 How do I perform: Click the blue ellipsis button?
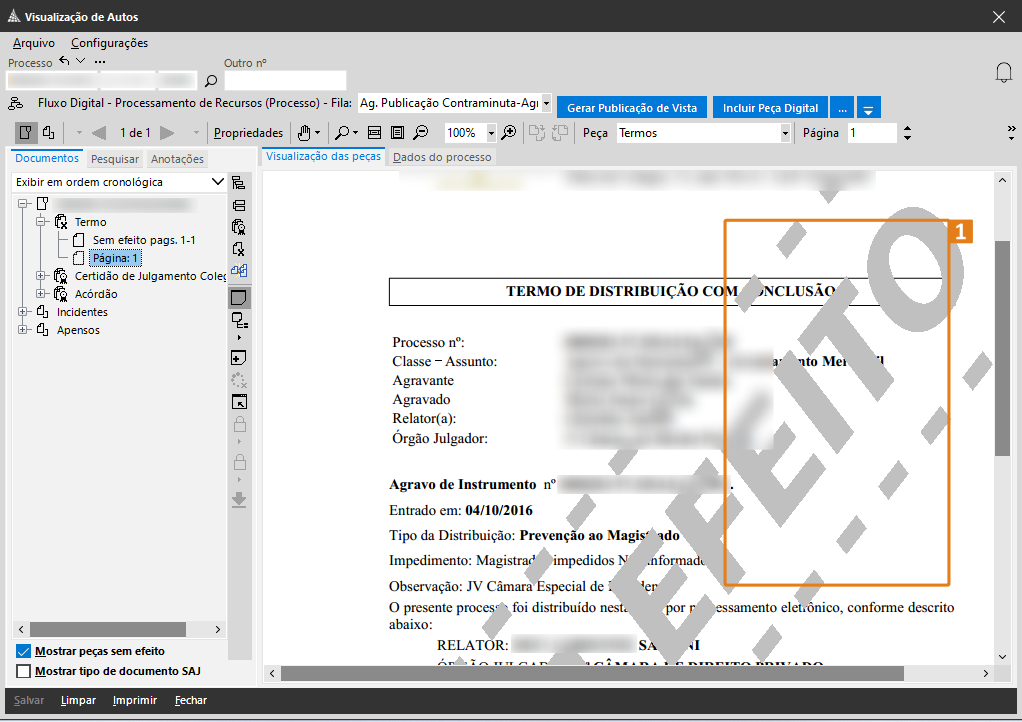tap(842, 108)
